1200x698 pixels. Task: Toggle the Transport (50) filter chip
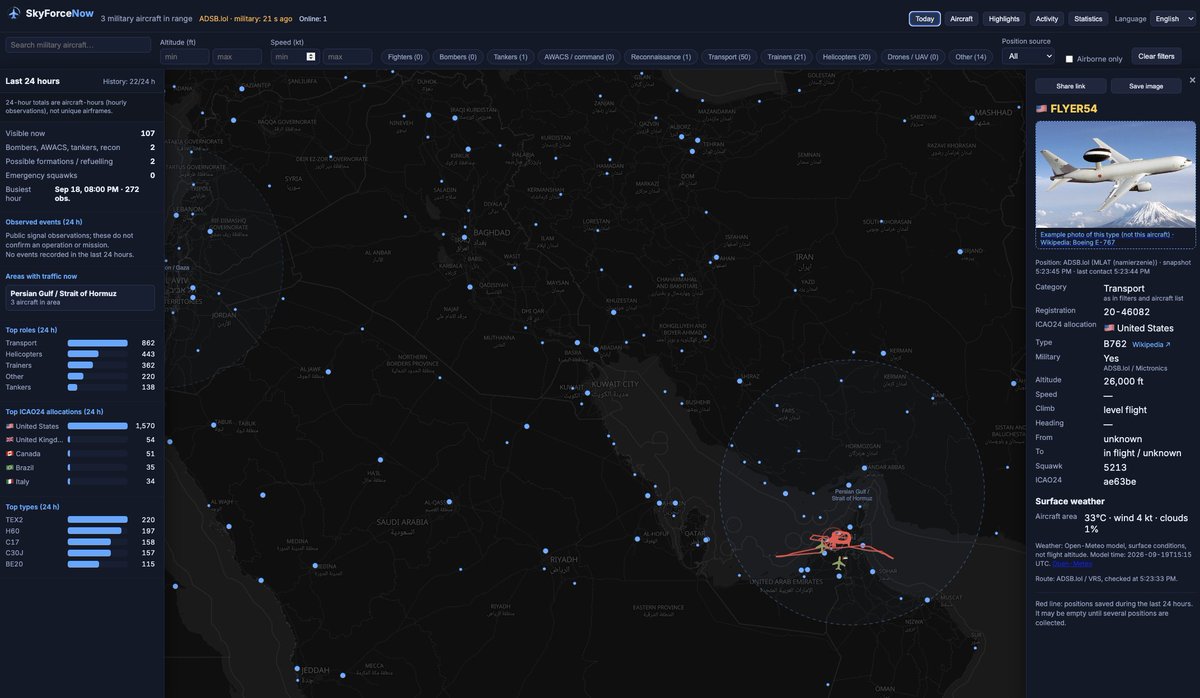click(729, 57)
